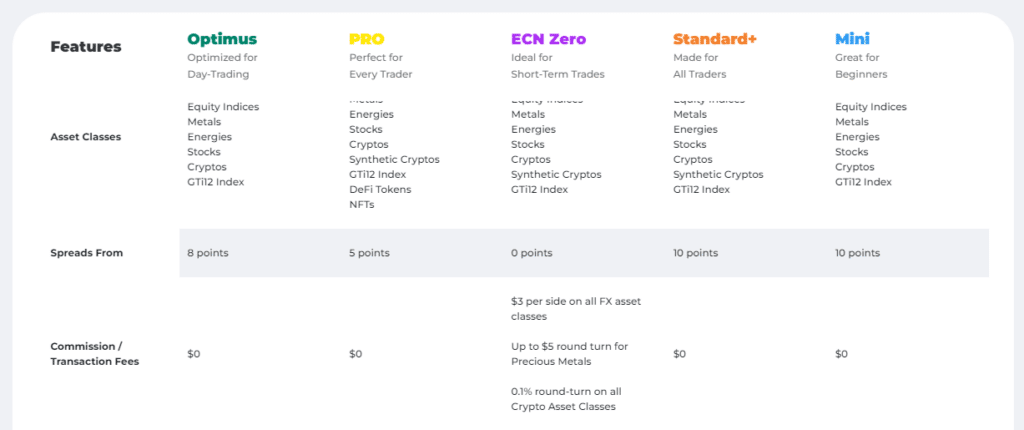Click NFTs in PRO asset list
This screenshot has height=430, width=1024.
(361, 205)
